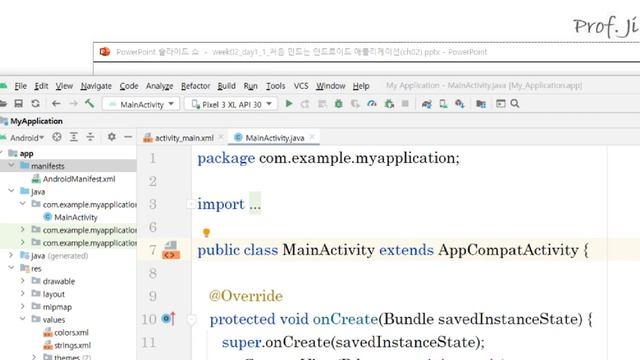Screen dimensions: 640x360
Task: Open the Refactor menu
Action: tap(196, 86)
